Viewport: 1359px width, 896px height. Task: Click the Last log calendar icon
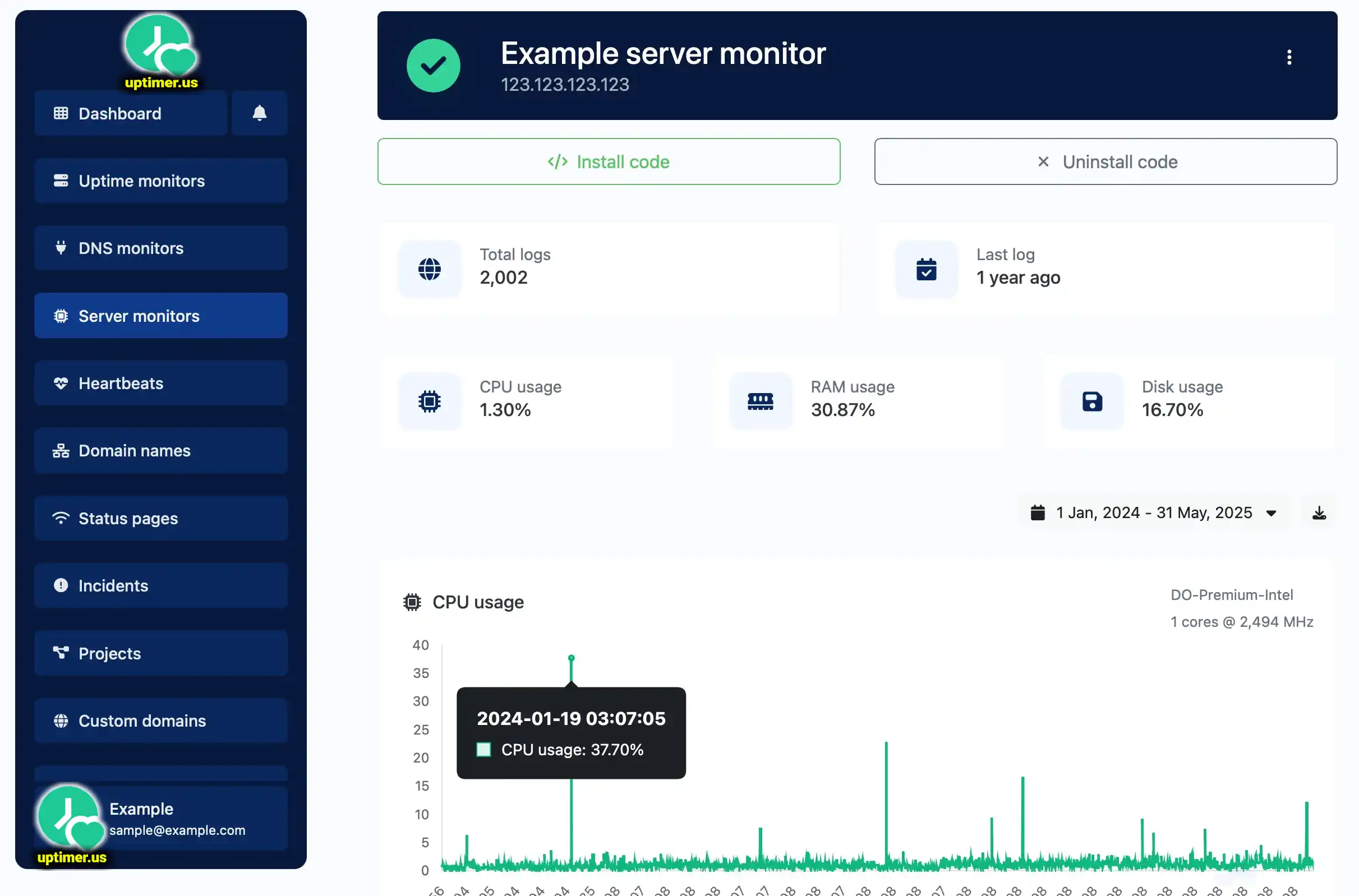926,269
